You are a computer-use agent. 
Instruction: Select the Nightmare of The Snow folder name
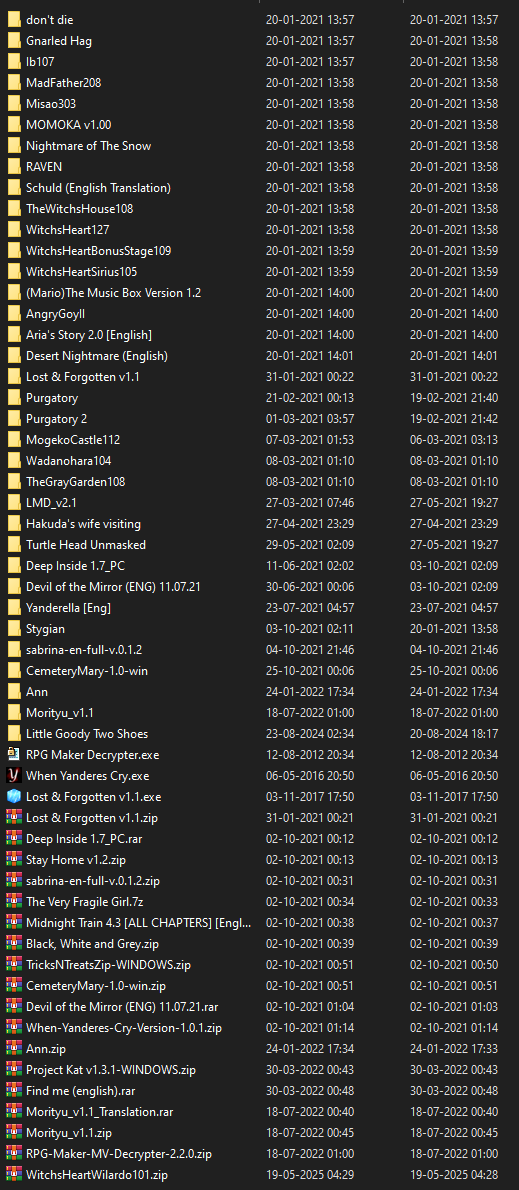(89, 146)
